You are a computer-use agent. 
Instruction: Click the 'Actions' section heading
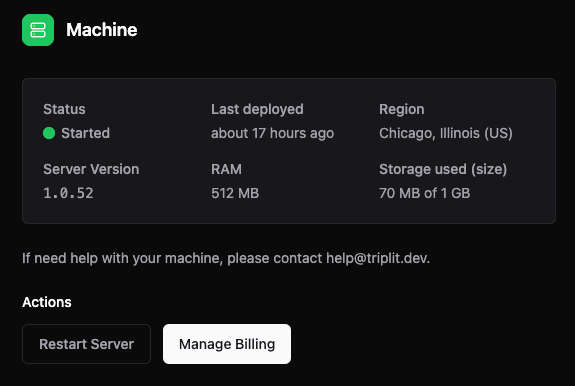(x=47, y=302)
